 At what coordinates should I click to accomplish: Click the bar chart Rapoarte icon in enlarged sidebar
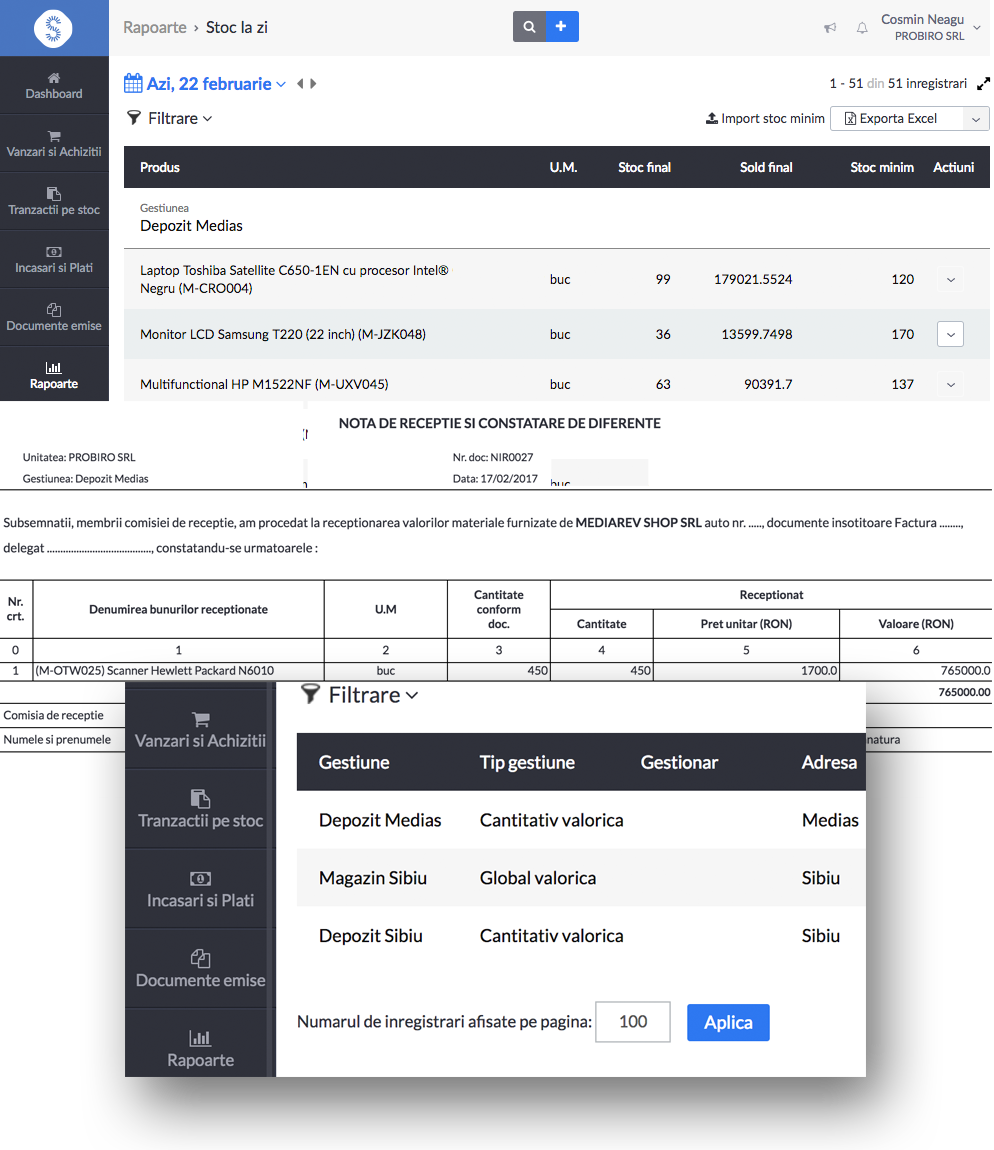click(200, 1038)
